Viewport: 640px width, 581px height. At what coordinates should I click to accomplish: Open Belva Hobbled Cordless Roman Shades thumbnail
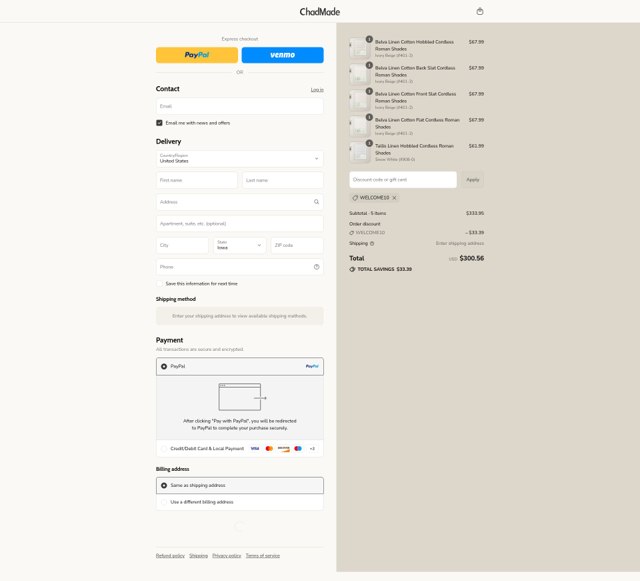click(x=359, y=48)
